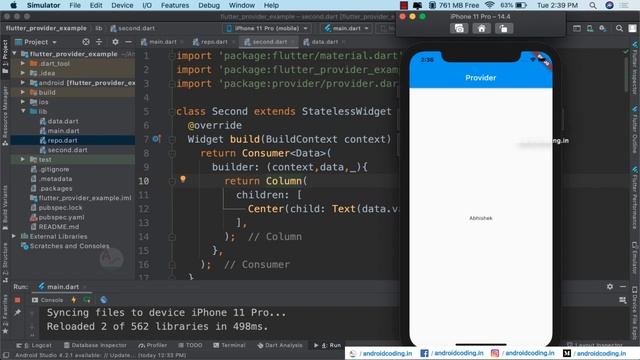
Task: Expand External Libraries arrow
Action: pyautogui.click(x=14, y=236)
